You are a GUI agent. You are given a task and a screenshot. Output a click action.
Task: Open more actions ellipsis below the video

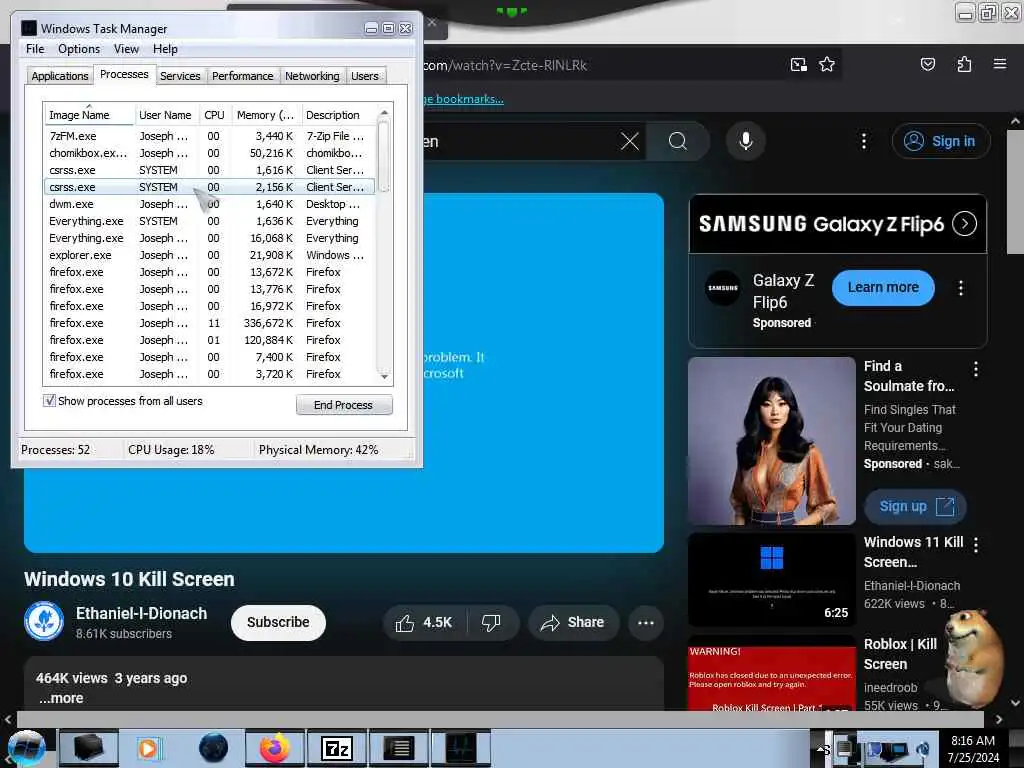[645, 622]
